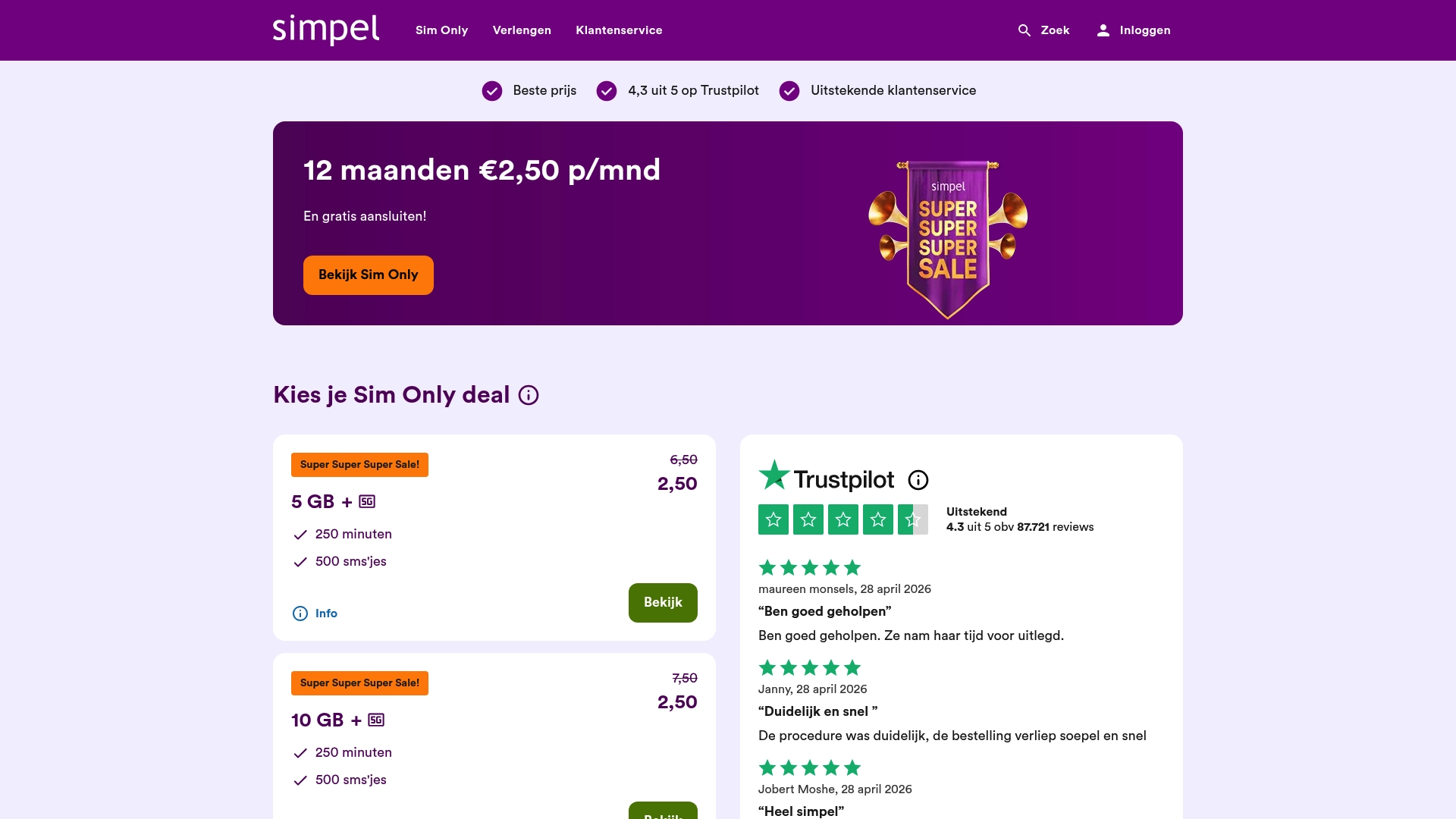Viewport: 1456px width, 819px height.
Task: Expand details of the 'Super Super Super Sale!' 10 GB badge
Action: point(359,683)
